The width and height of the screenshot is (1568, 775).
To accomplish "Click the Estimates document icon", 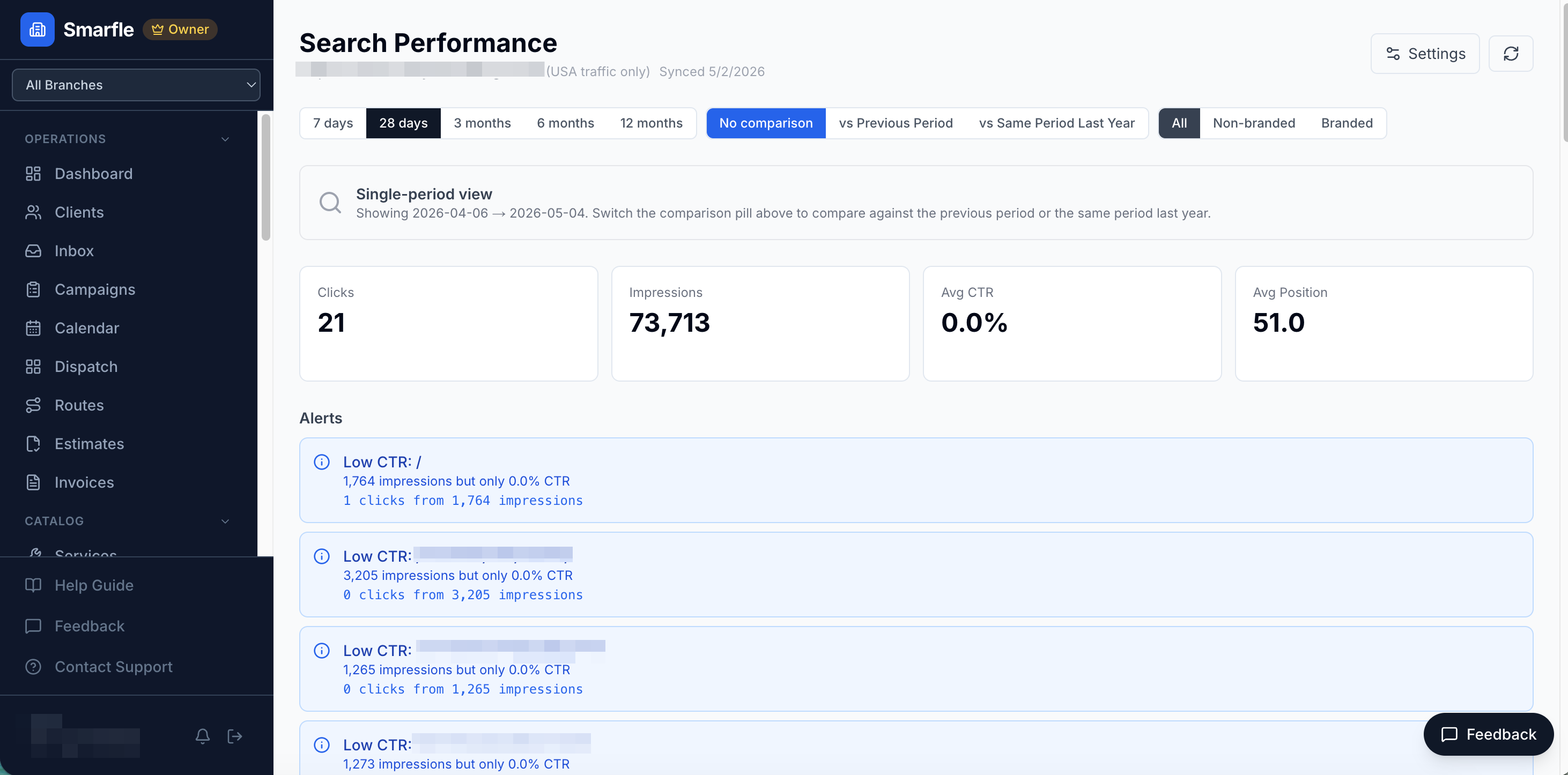I will [x=33, y=444].
